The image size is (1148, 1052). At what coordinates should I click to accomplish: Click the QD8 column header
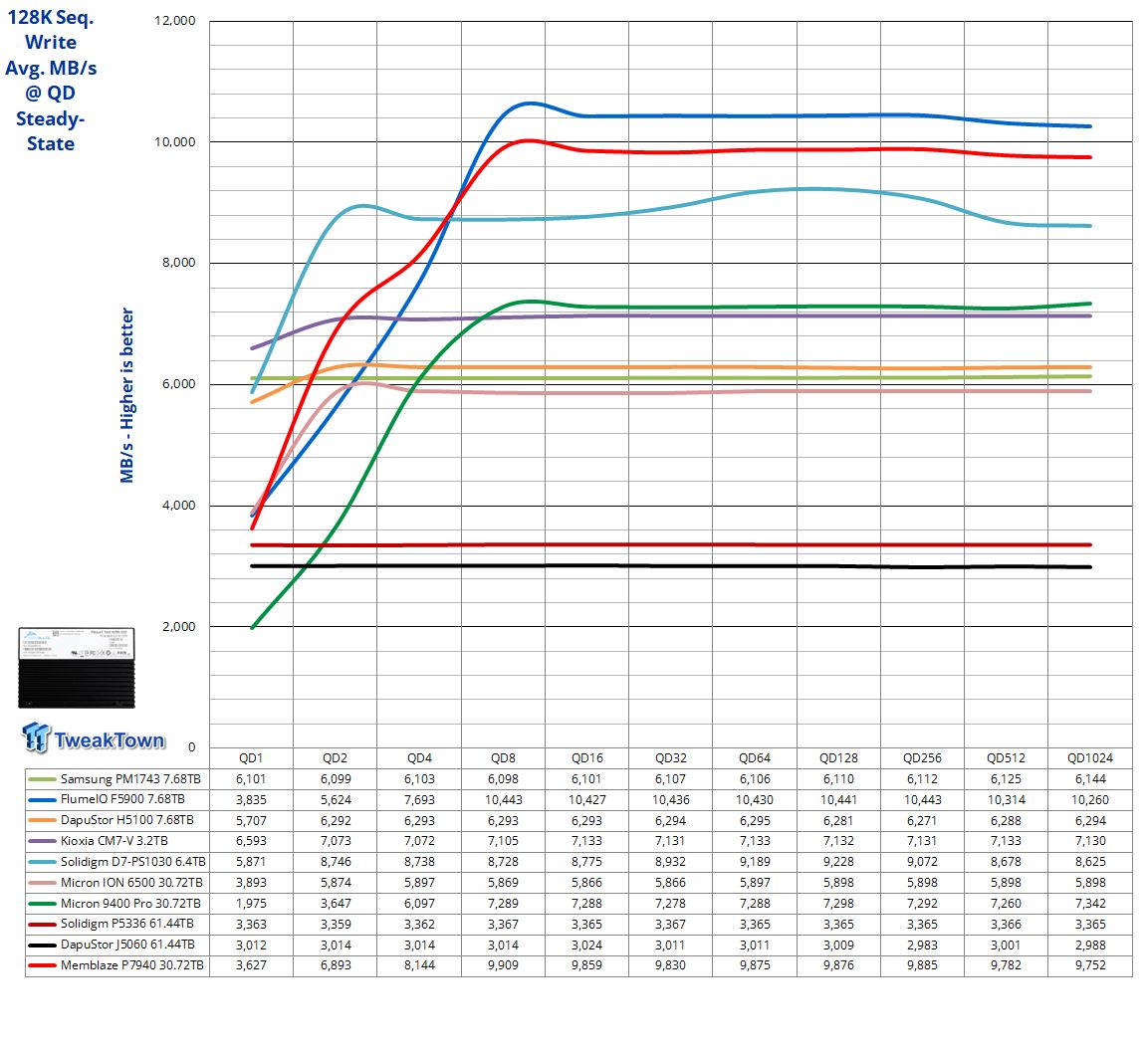504,758
